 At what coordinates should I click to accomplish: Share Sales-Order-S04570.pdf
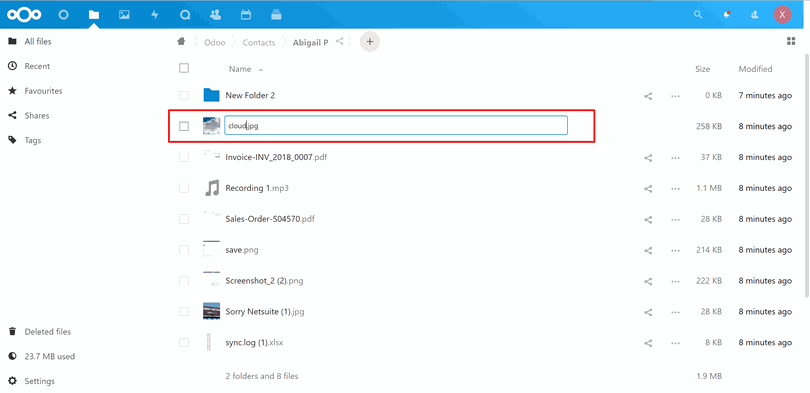[648, 219]
